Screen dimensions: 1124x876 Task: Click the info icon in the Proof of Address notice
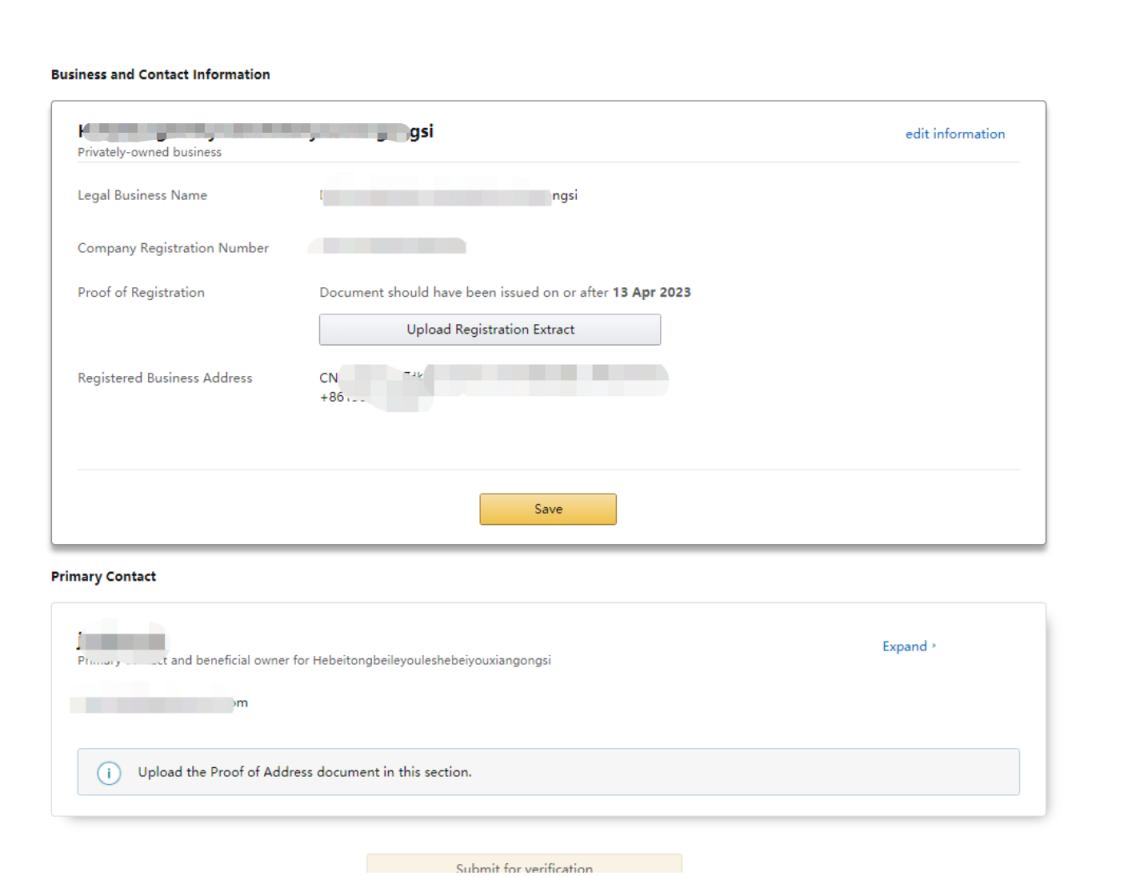(109, 773)
